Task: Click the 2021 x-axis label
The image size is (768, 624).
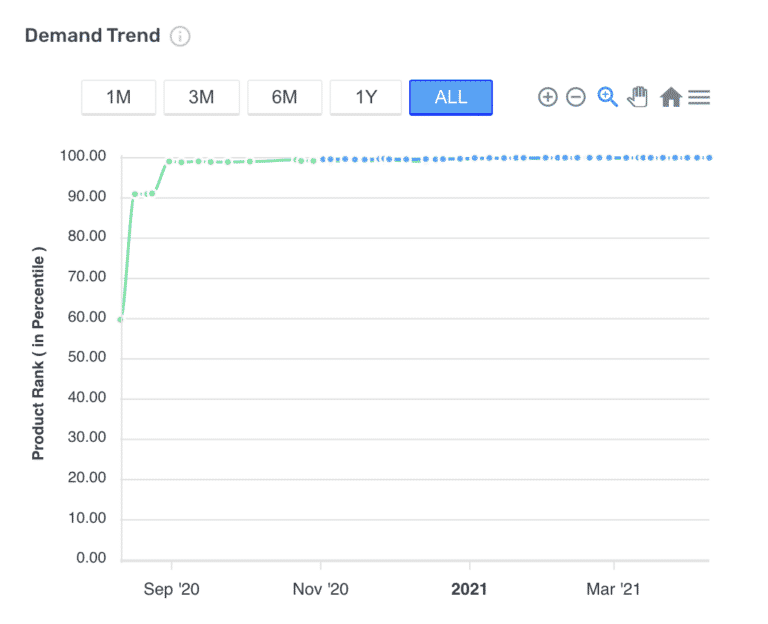Action: pos(469,590)
